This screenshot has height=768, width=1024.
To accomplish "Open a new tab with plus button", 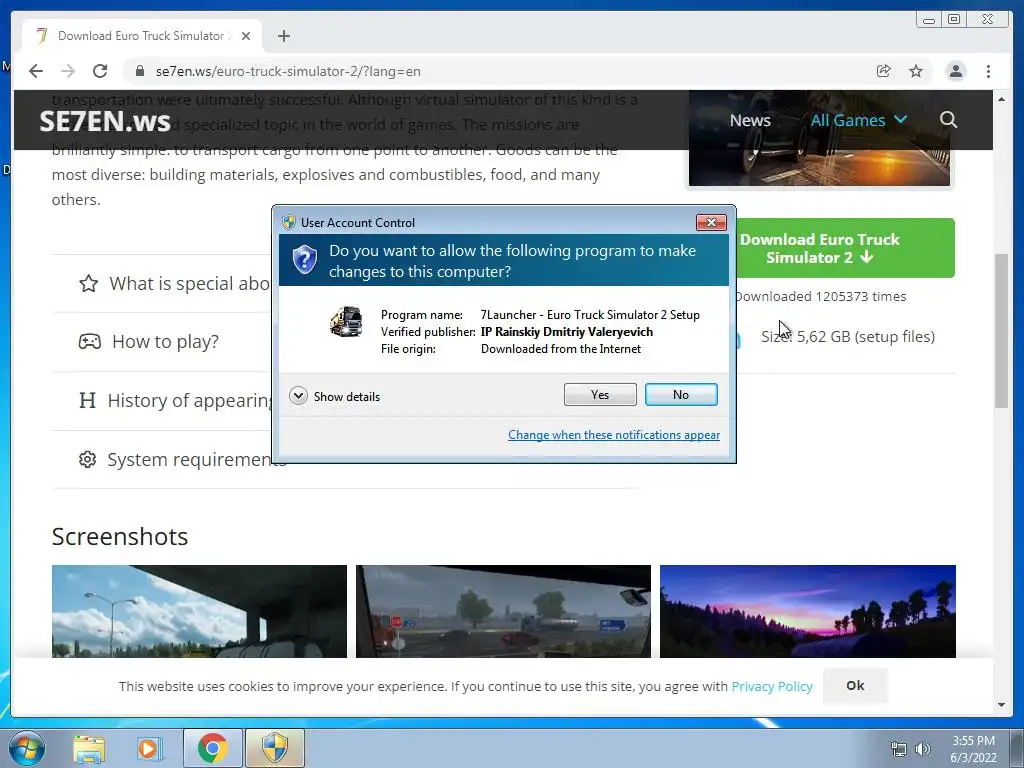I will (x=283, y=36).
